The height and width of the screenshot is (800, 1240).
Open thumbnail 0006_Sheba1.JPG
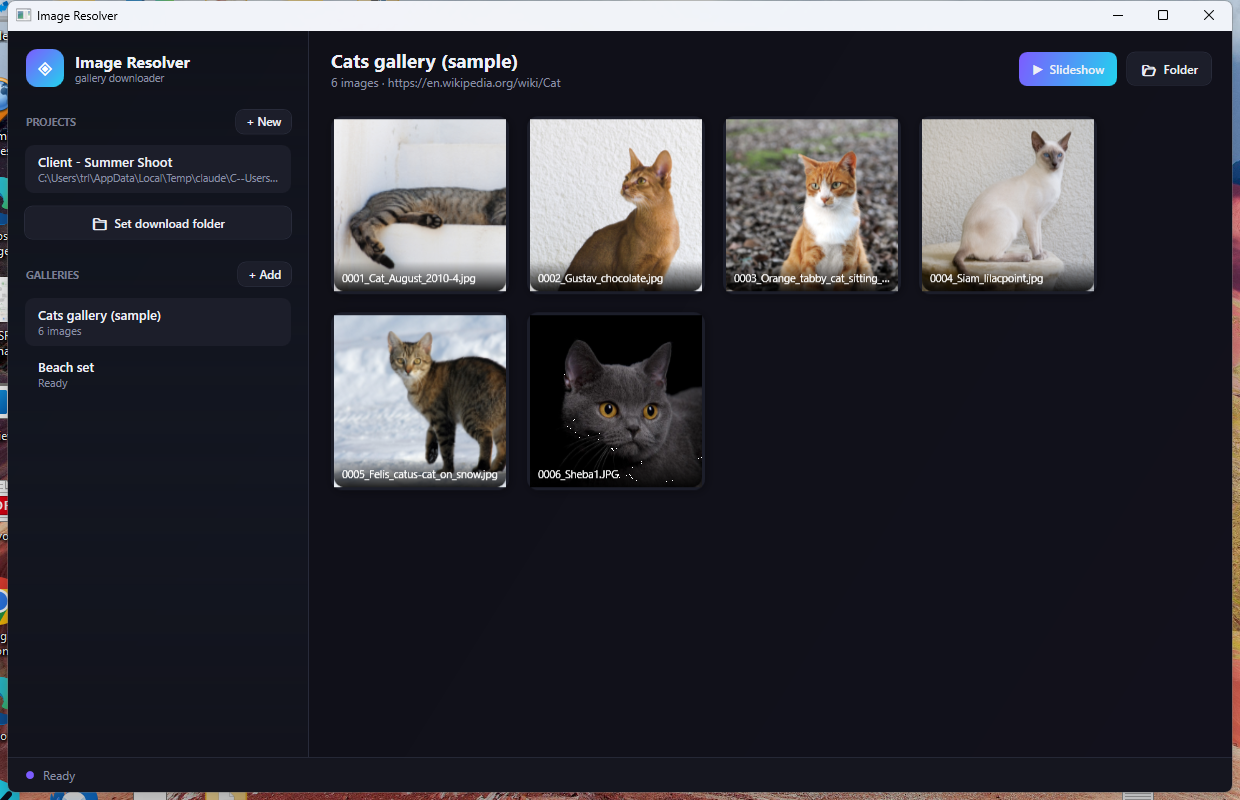click(616, 401)
